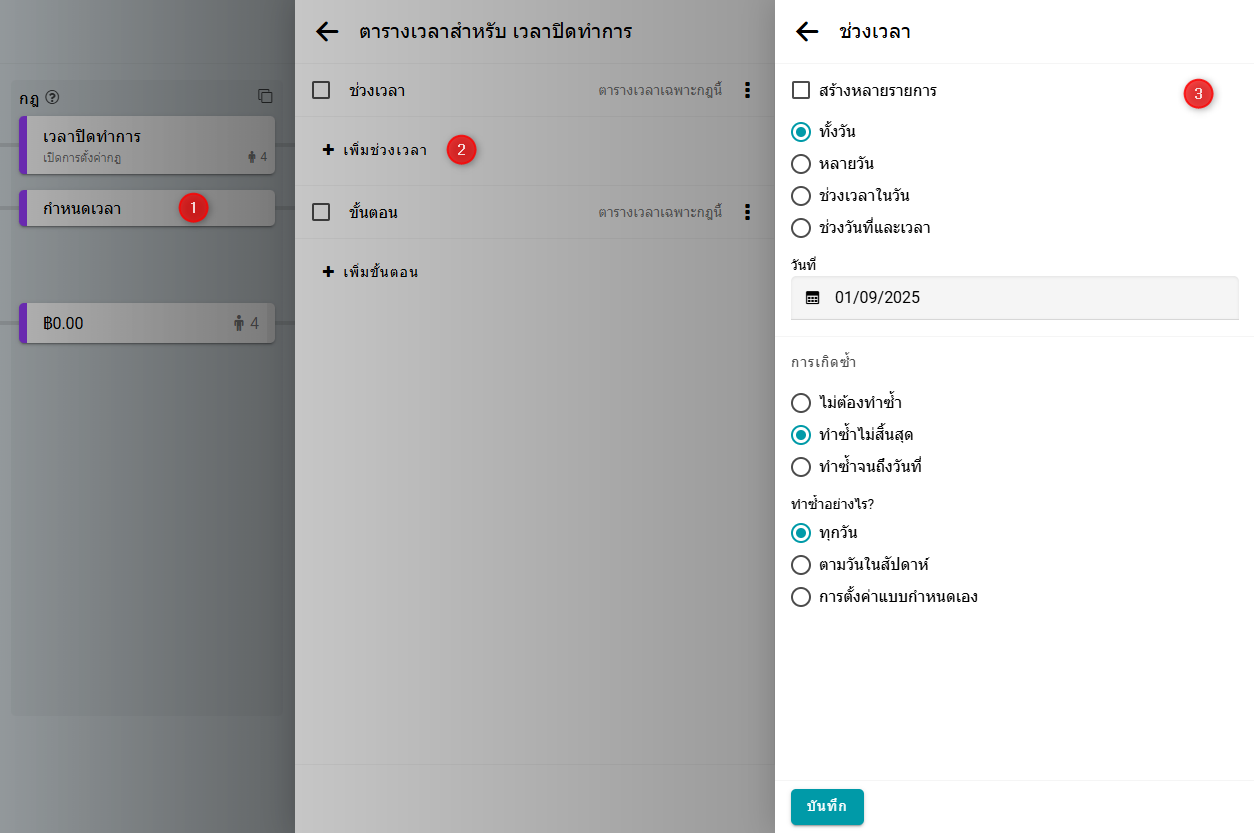Open three-dot menu for ขั้นตอน row
The width and height of the screenshot is (1254, 833).
pos(747,212)
